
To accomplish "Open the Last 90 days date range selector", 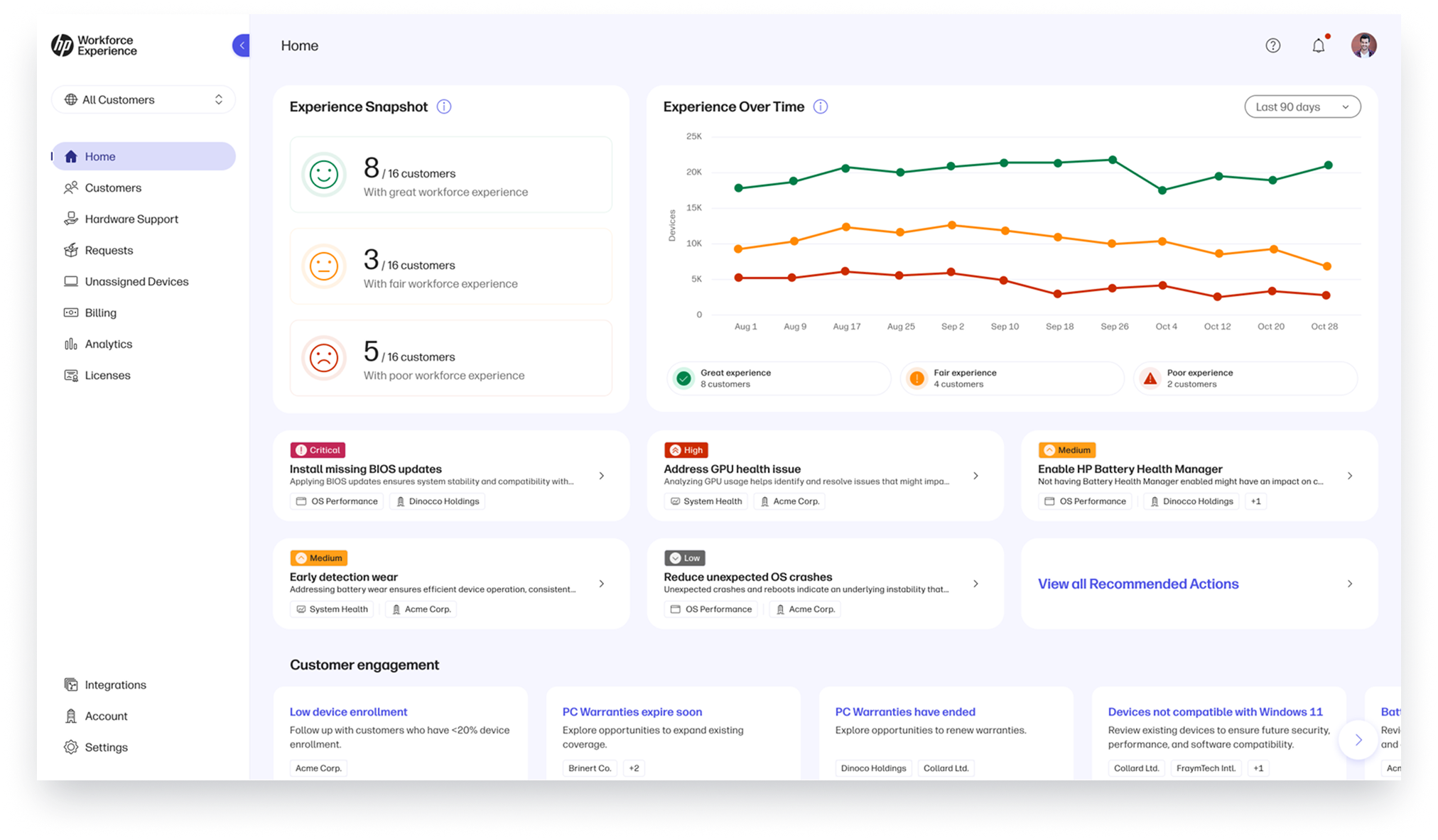I will tap(1302, 107).
